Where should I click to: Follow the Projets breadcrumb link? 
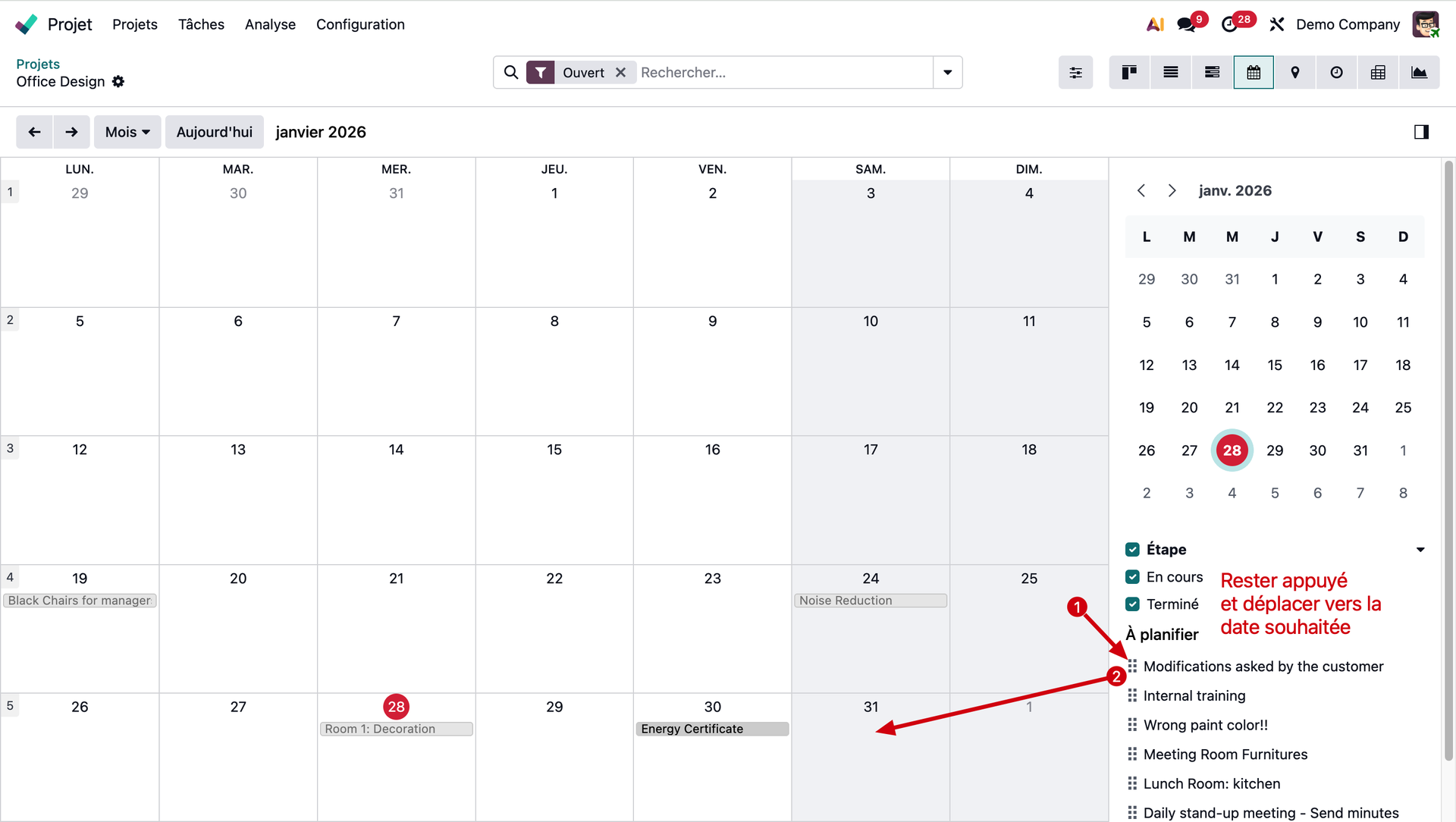point(38,64)
